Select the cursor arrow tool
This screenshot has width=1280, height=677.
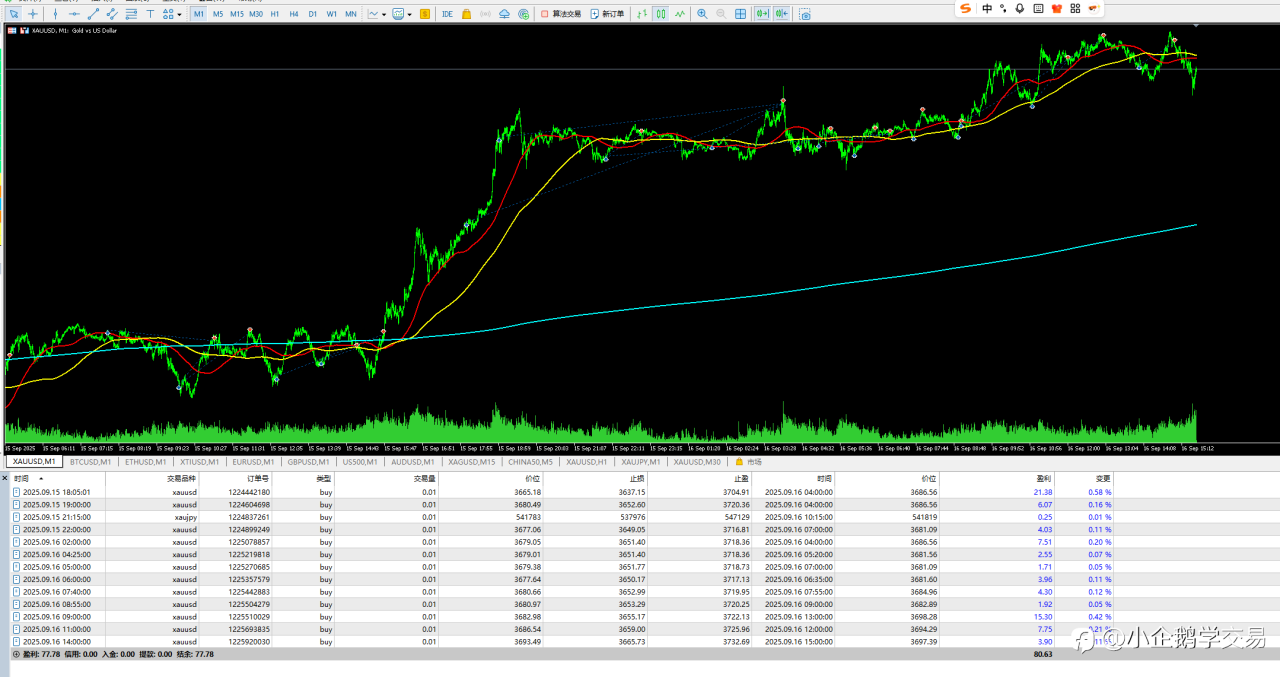[x=14, y=14]
